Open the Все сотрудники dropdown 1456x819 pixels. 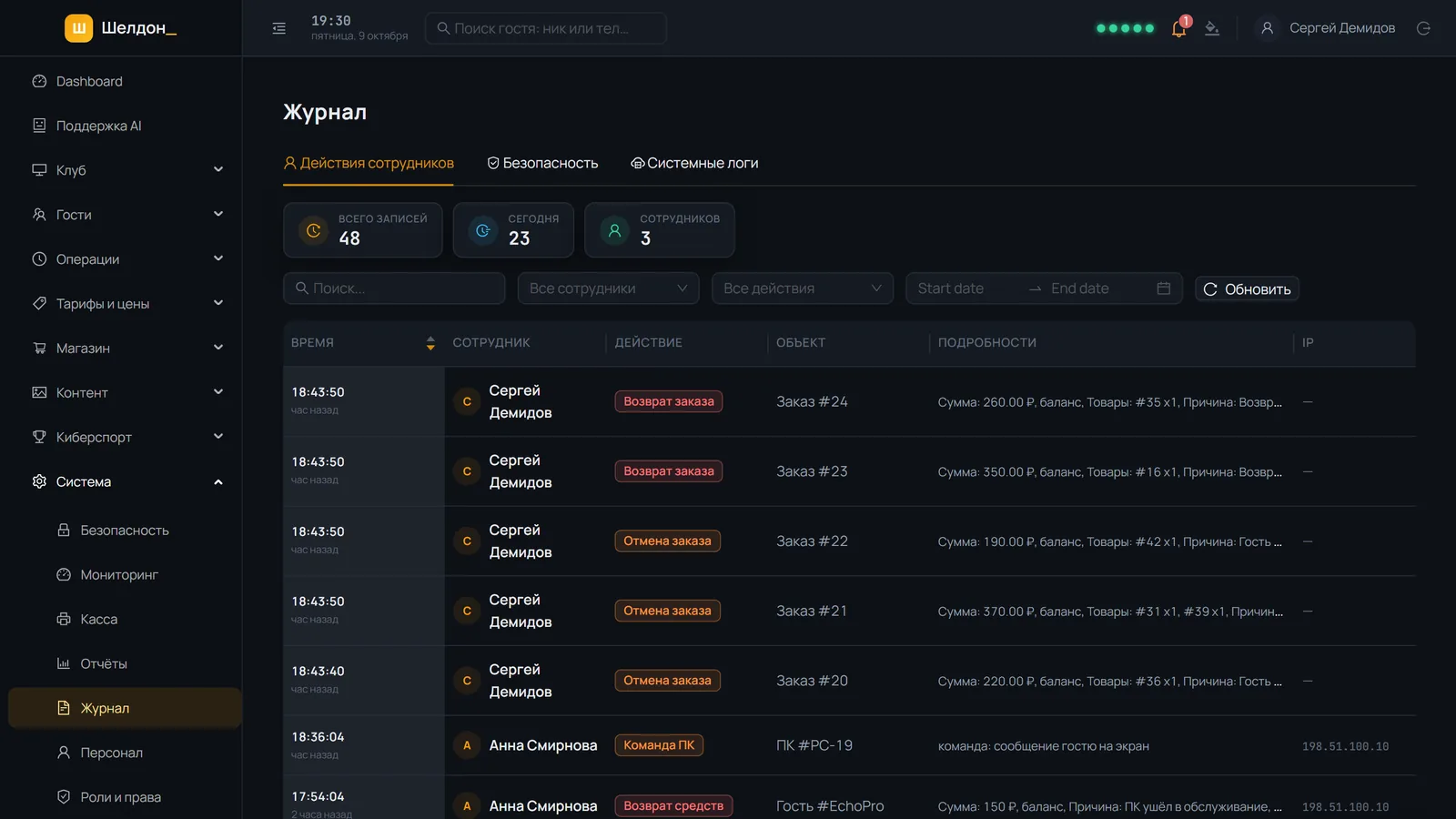(608, 288)
